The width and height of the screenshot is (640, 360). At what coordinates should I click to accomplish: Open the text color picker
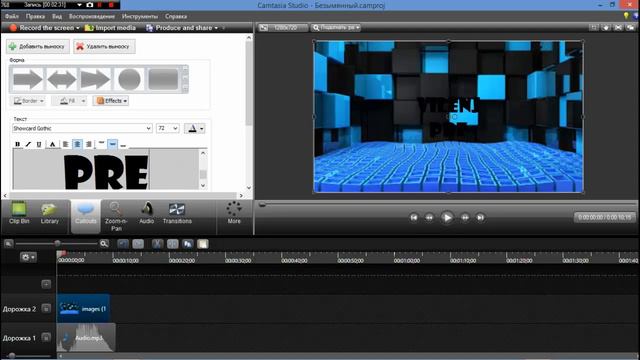pos(195,129)
